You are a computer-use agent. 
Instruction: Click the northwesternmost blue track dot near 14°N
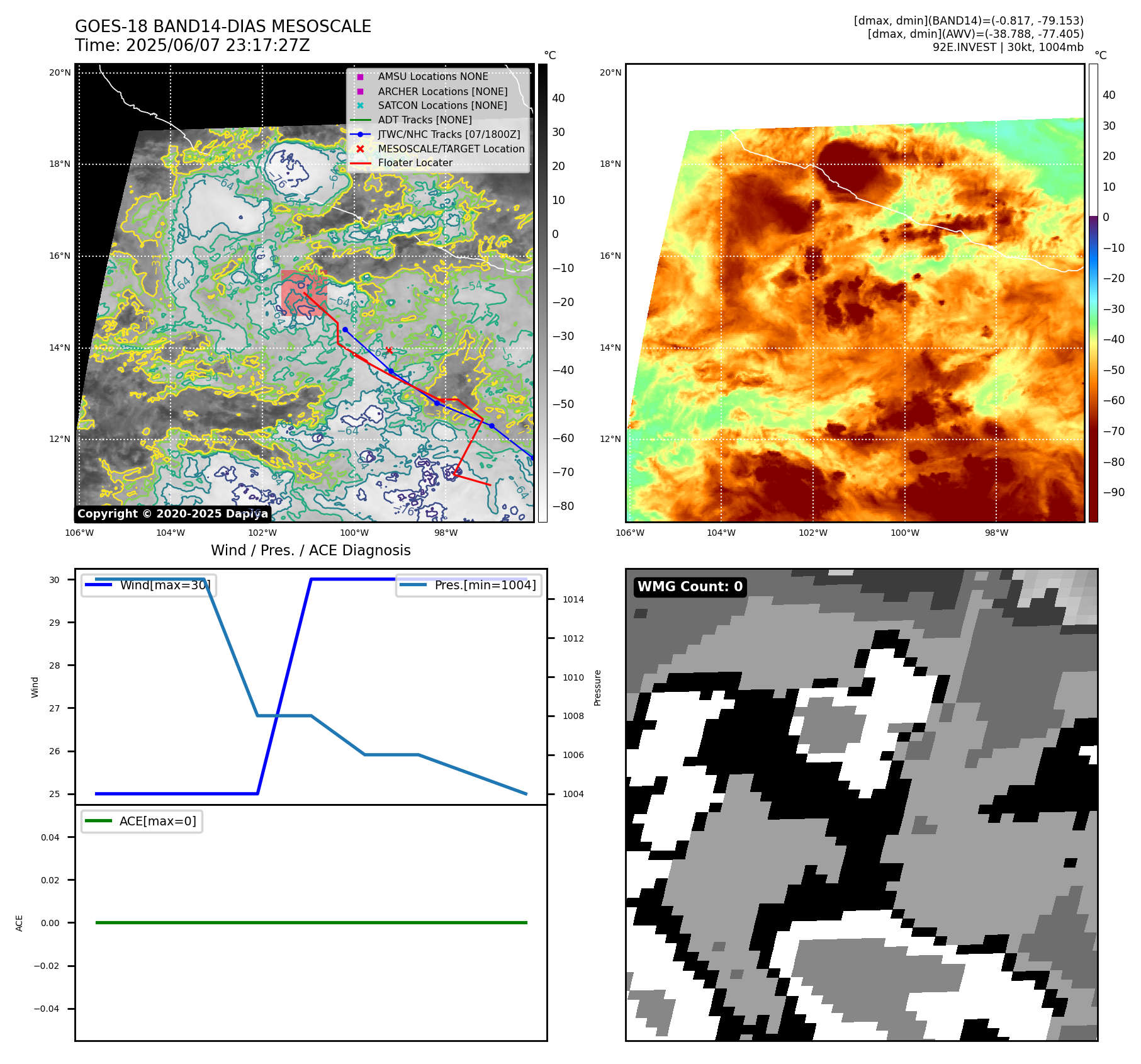(x=345, y=330)
